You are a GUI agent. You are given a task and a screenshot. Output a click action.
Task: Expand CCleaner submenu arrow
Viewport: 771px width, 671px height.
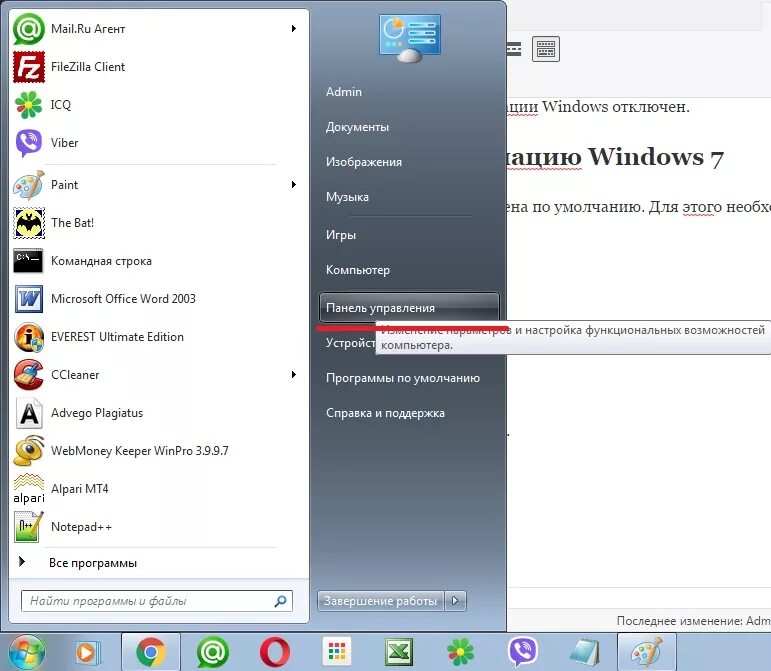click(x=294, y=375)
